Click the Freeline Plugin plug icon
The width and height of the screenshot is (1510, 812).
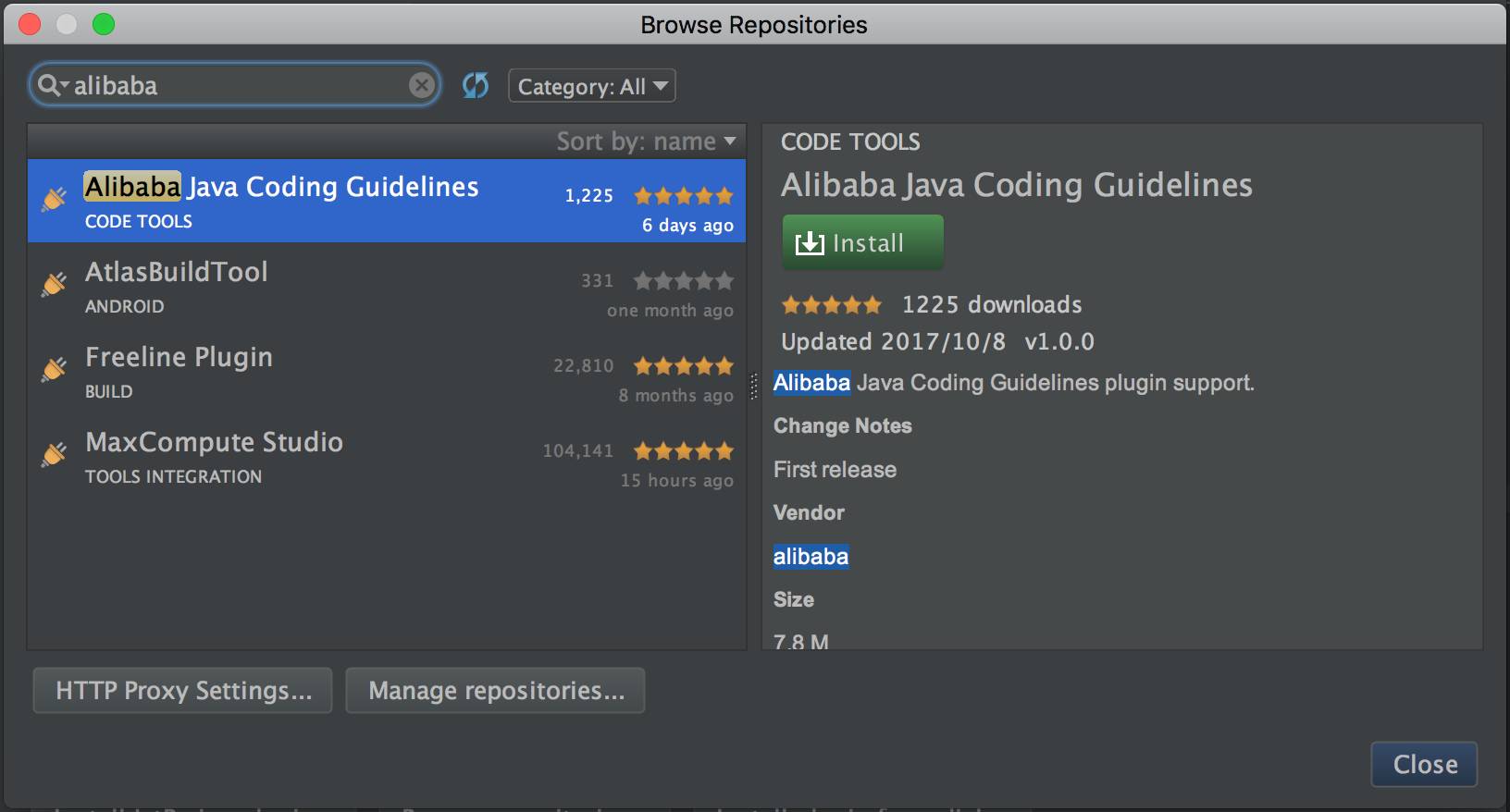click(55, 369)
